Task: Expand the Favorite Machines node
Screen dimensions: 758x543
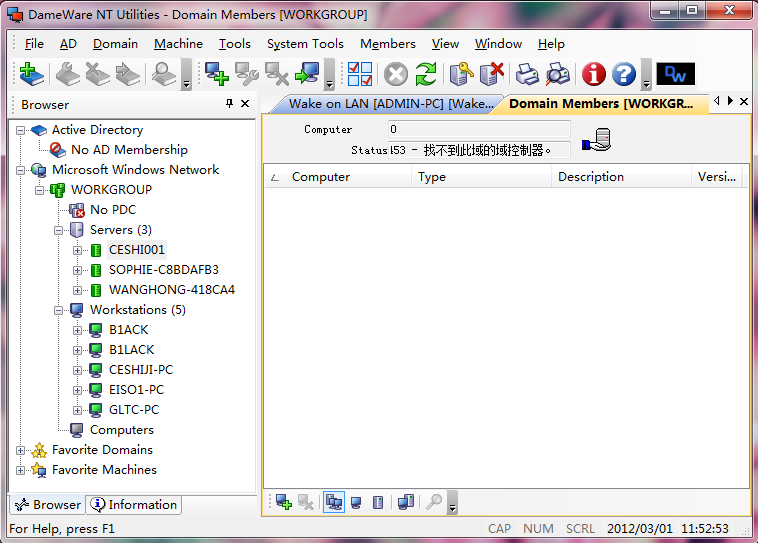Action: 20,470
